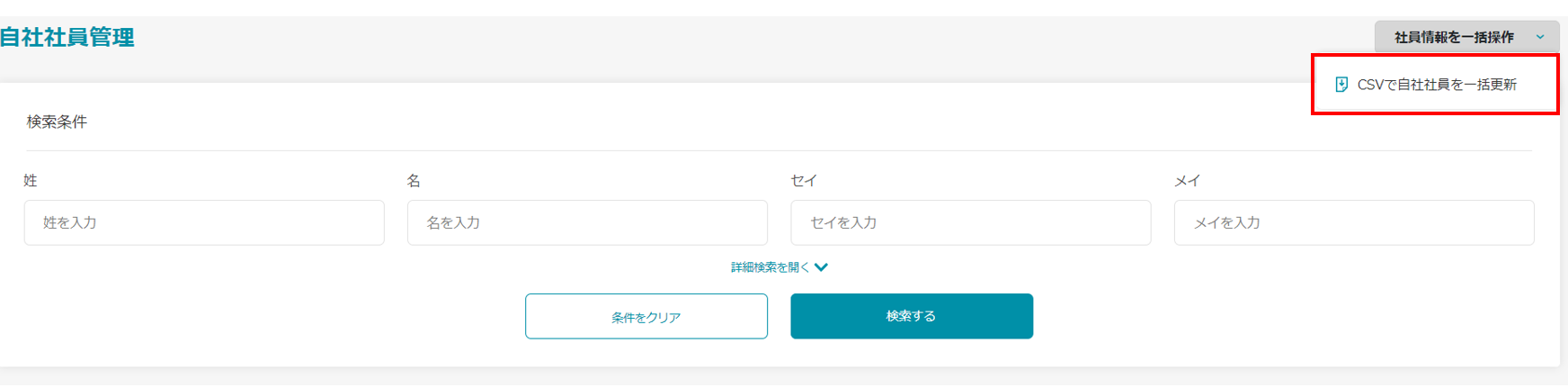Select the セイを入力 text field
This screenshot has height=388, width=1568.
pos(970,222)
